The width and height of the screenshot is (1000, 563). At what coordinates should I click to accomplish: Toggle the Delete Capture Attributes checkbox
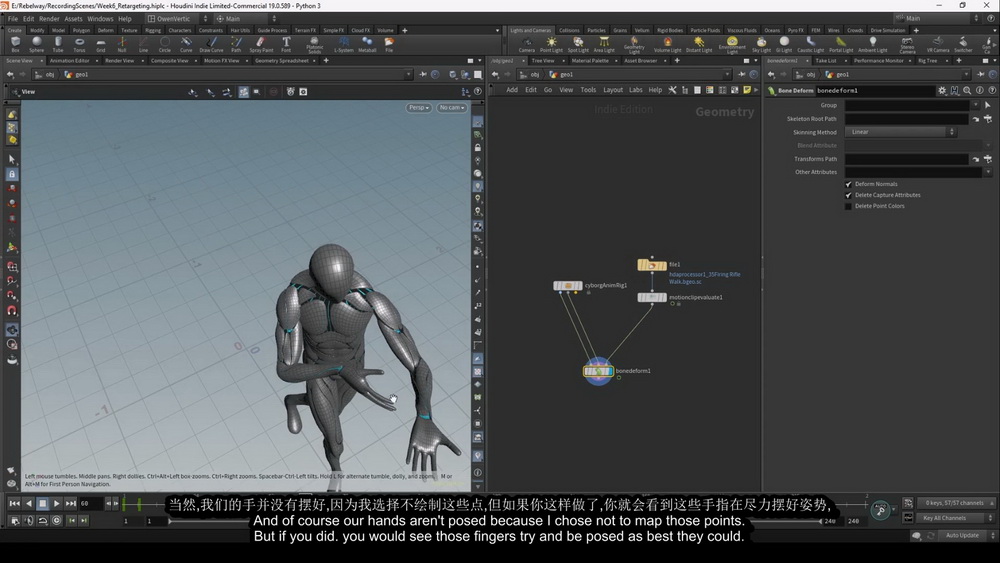tap(848, 195)
